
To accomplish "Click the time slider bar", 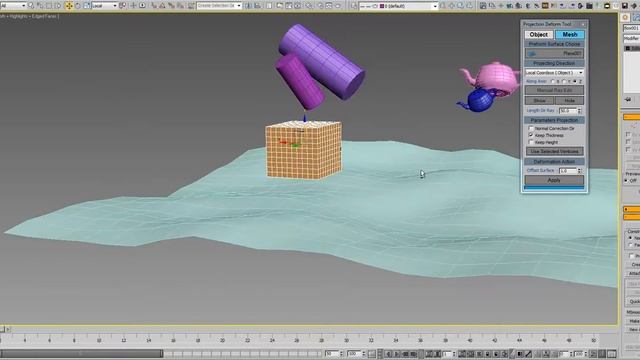I will click(81, 353).
